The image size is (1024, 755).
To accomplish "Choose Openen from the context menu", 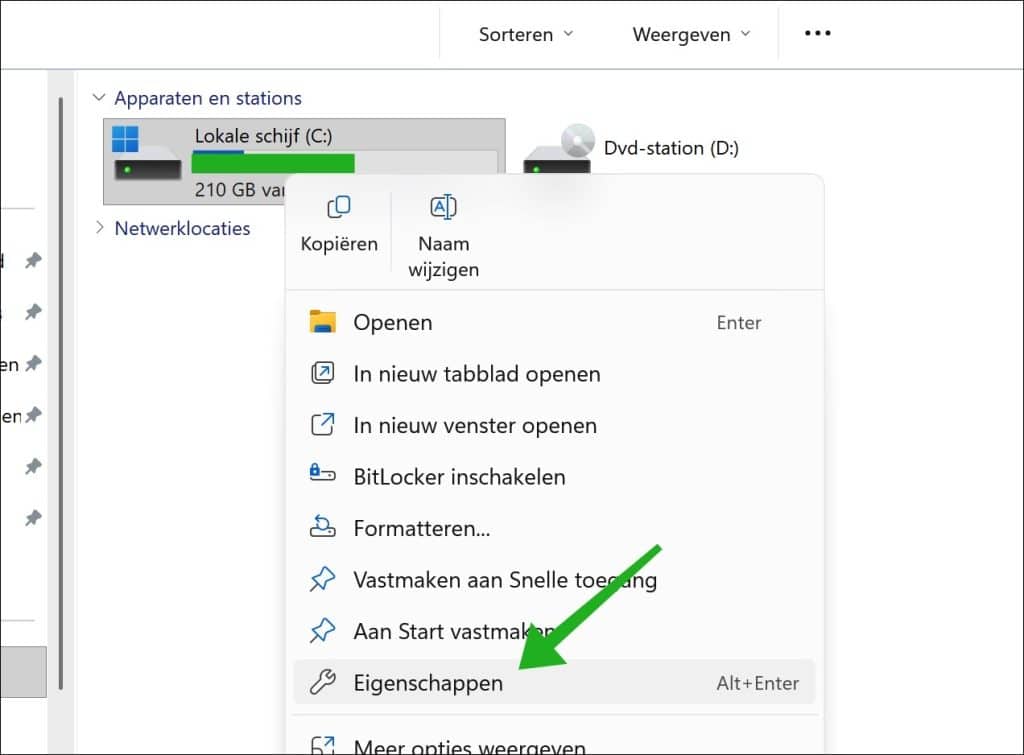I will [392, 322].
